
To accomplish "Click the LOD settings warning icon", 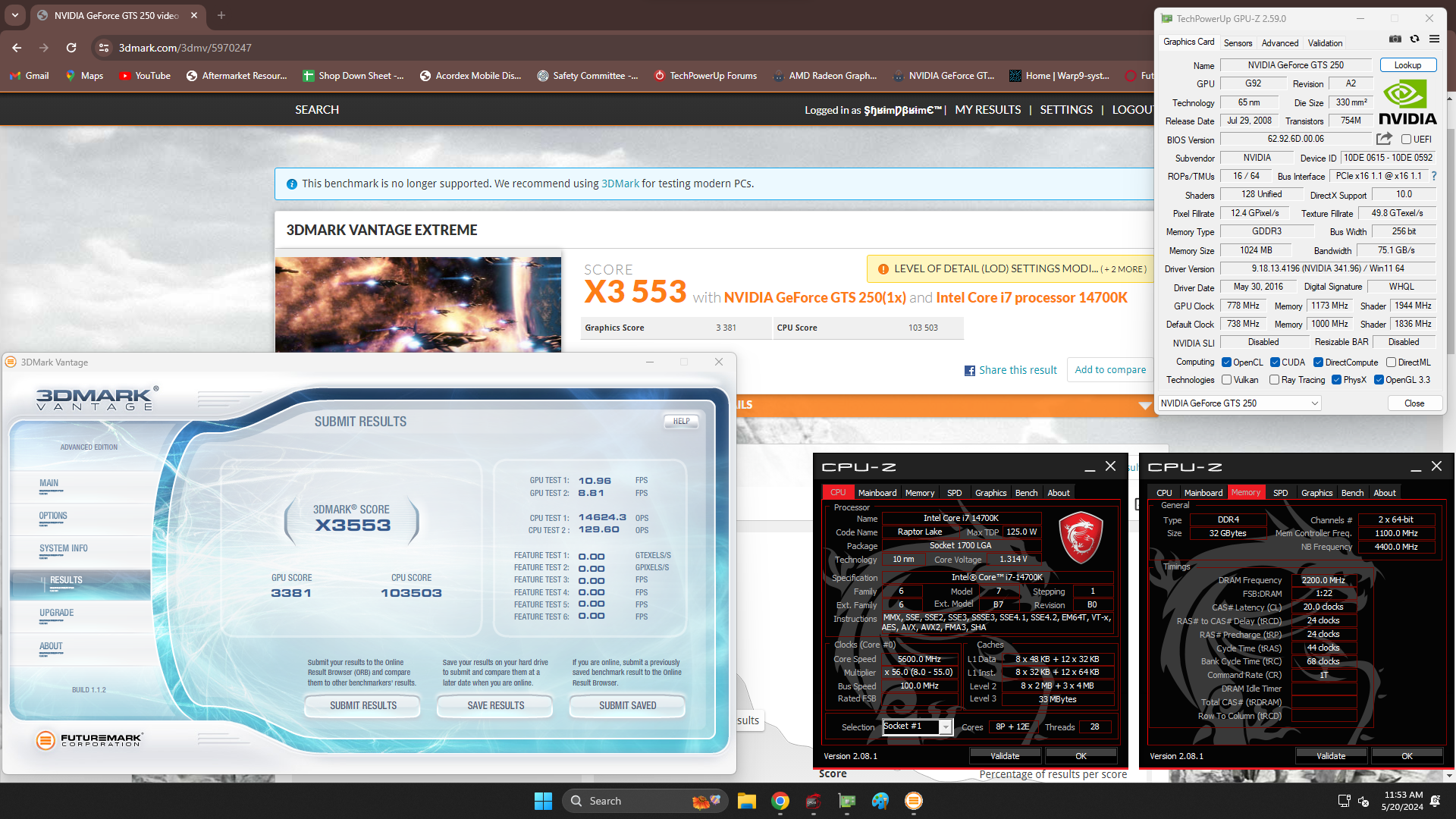I will (883, 269).
